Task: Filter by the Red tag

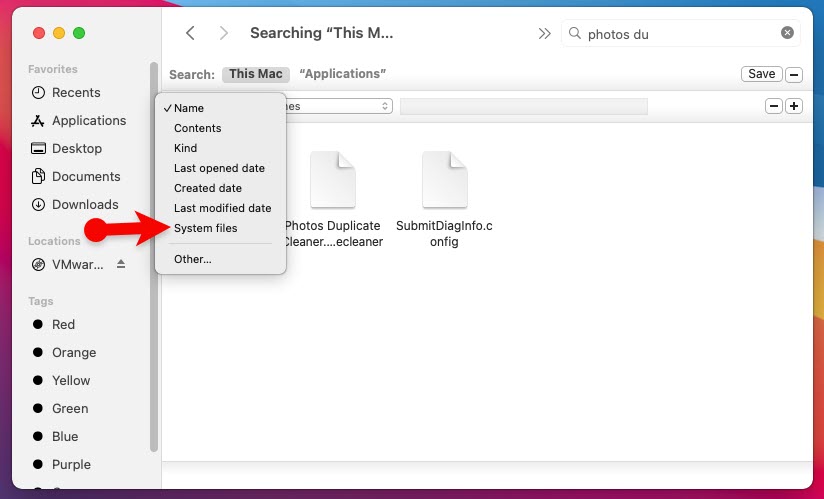Action: coord(63,325)
